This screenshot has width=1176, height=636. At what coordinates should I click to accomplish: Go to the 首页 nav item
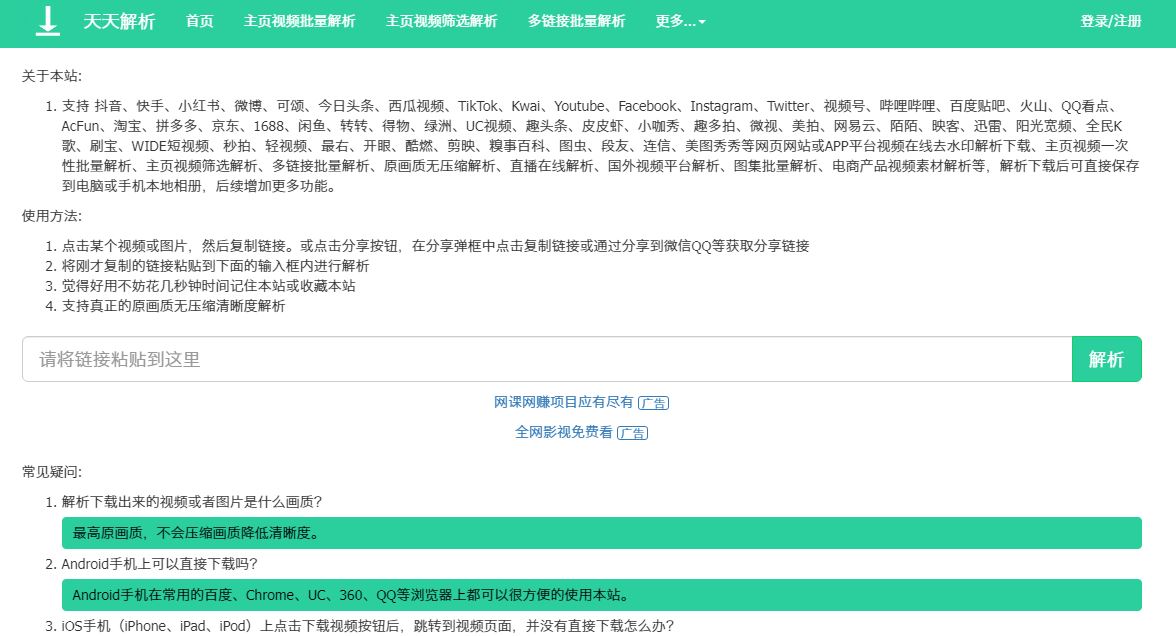(200, 21)
